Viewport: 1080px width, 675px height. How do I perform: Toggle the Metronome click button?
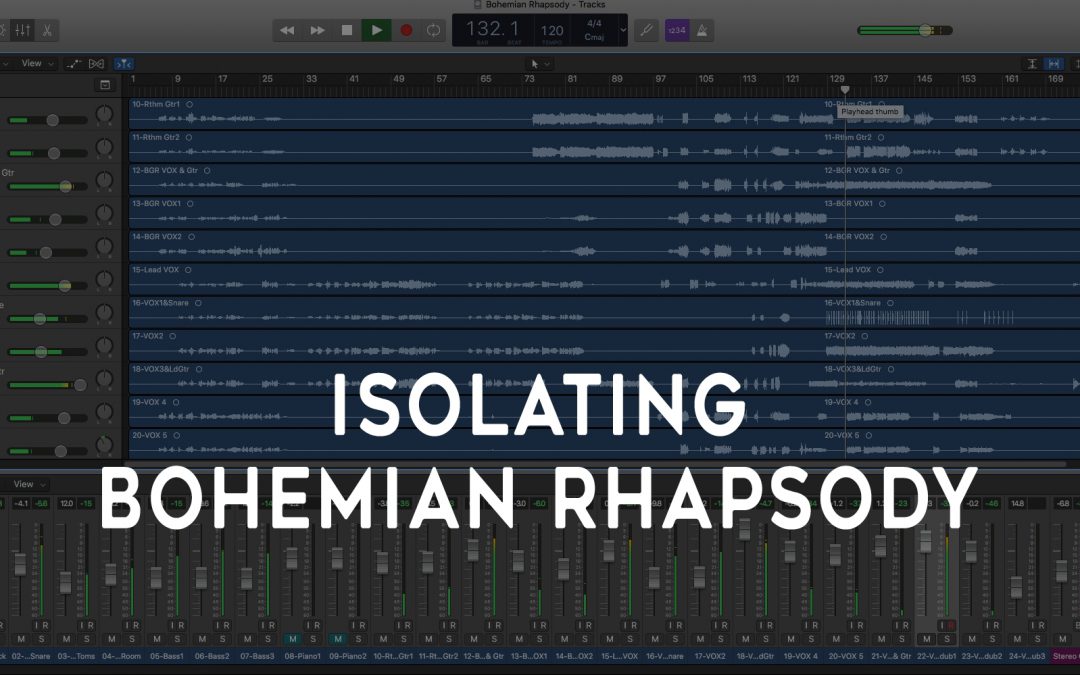click(x=701, y=30)
